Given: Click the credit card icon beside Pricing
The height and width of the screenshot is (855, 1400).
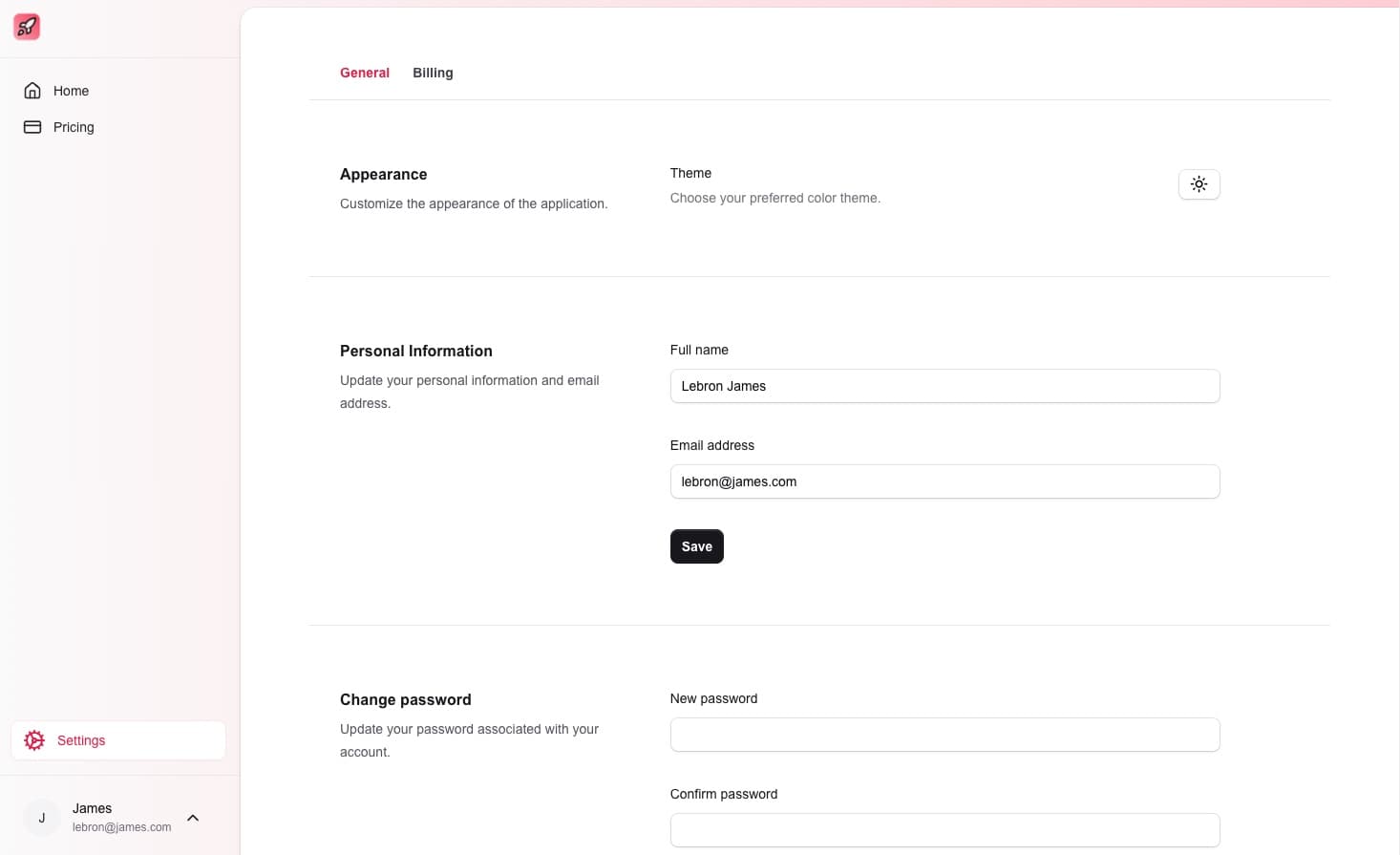Looking at the screenshot, I should point(32,127).
